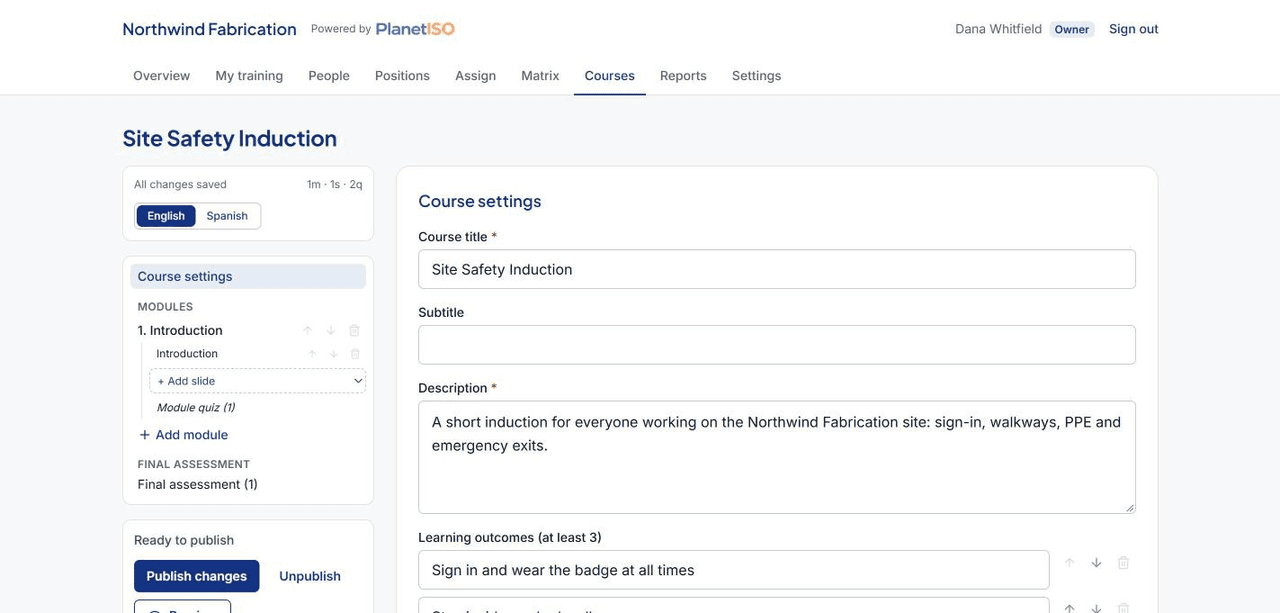The image size is (1280, 613).
Task: Open the Introduction slide item
Action: pyautogui.click(x=187, y=354)
